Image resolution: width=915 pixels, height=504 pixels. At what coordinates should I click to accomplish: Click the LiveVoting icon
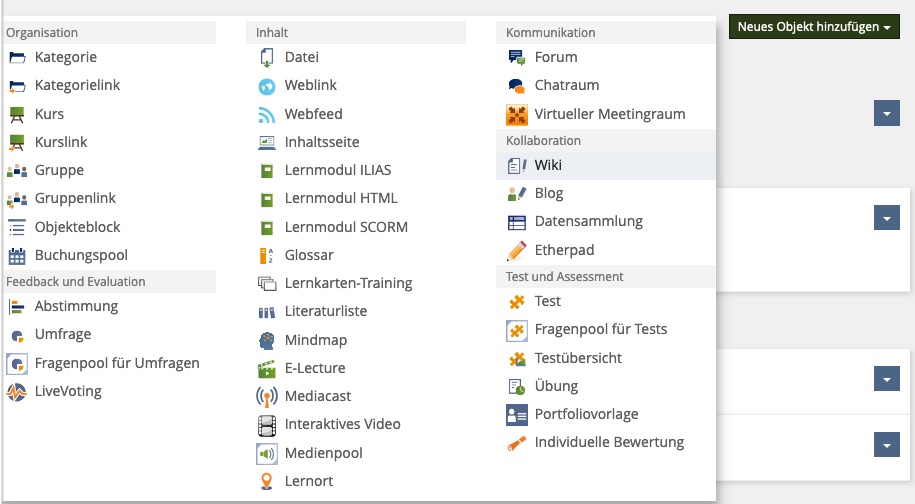pyautogui.click(x=17, y=391)
